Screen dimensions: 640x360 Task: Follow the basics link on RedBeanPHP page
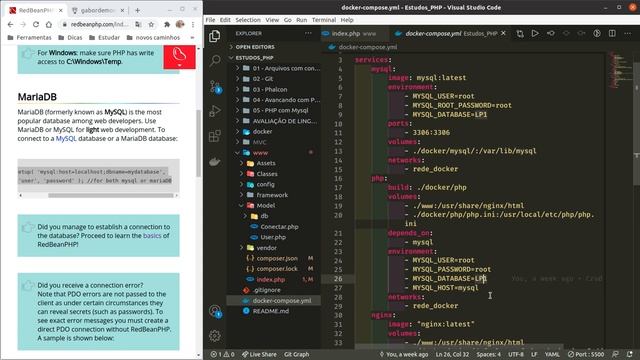[152, 236]
